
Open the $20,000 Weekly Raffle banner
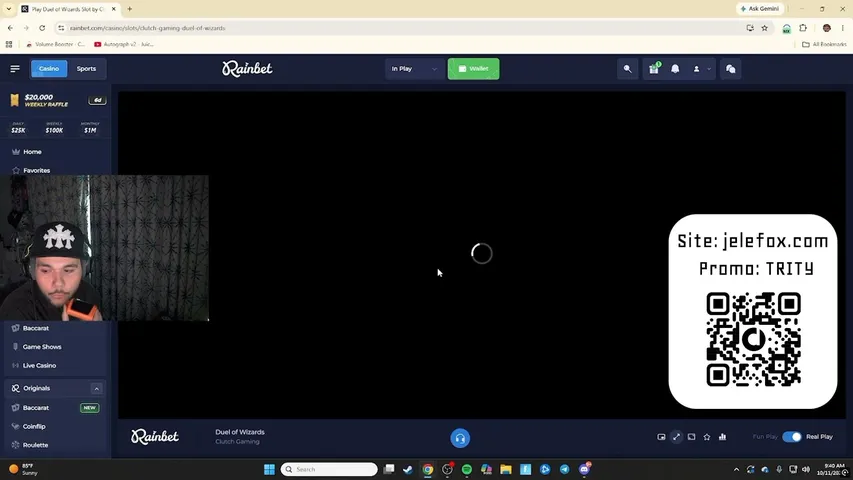55,100
